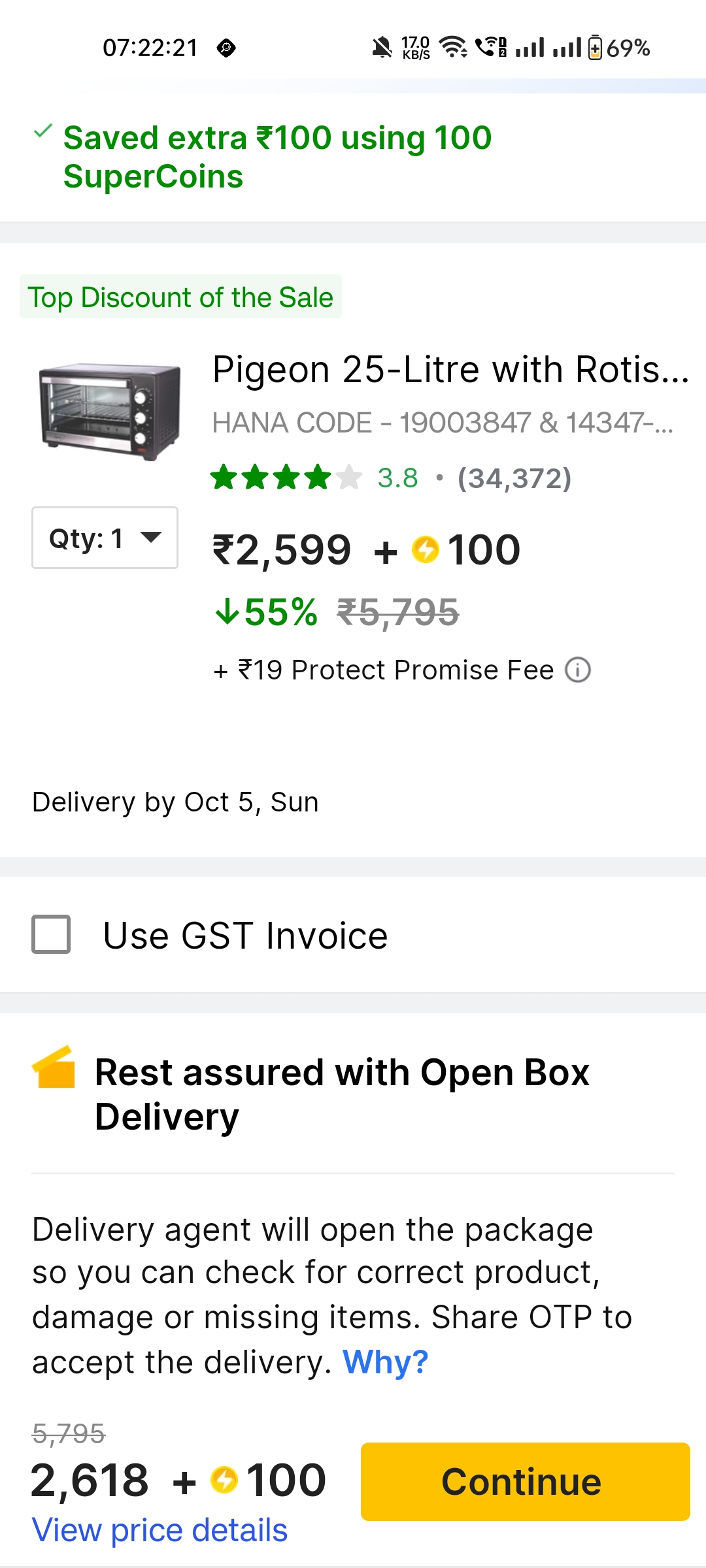706x1568 pixels.
Task: Open the Pigeon oven product thumbnail
Action: [x=109, y=412]
